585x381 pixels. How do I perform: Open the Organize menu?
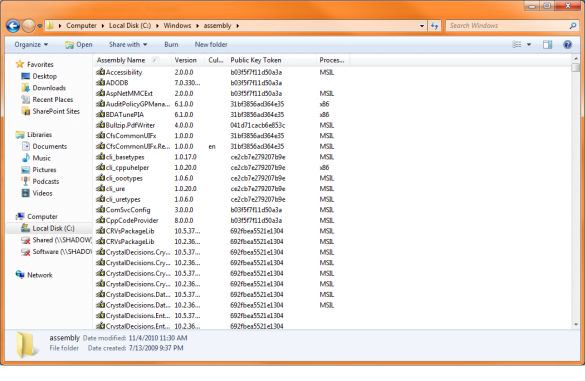31,44
